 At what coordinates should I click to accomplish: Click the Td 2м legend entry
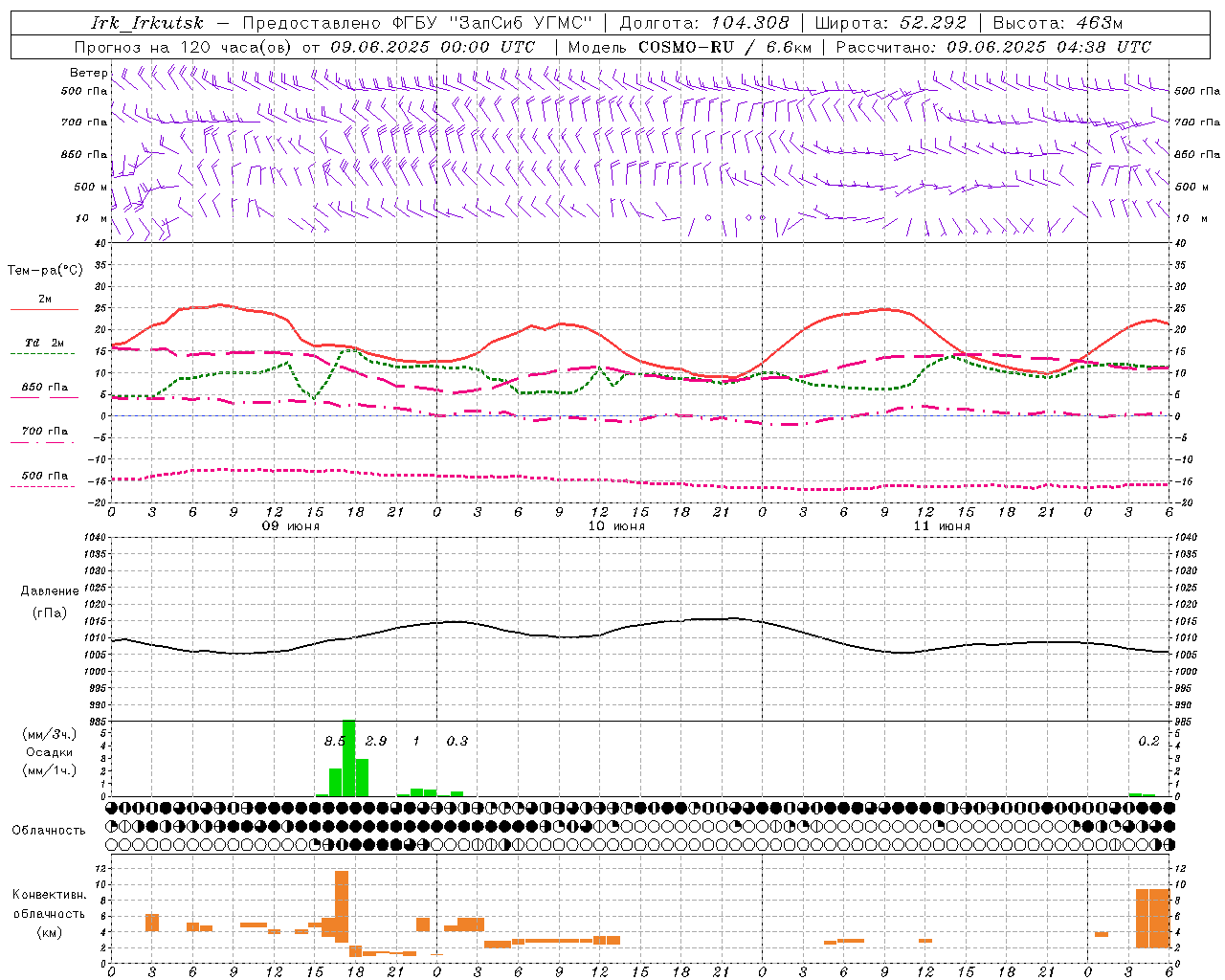pyautogui.click(x=44, y=343)
